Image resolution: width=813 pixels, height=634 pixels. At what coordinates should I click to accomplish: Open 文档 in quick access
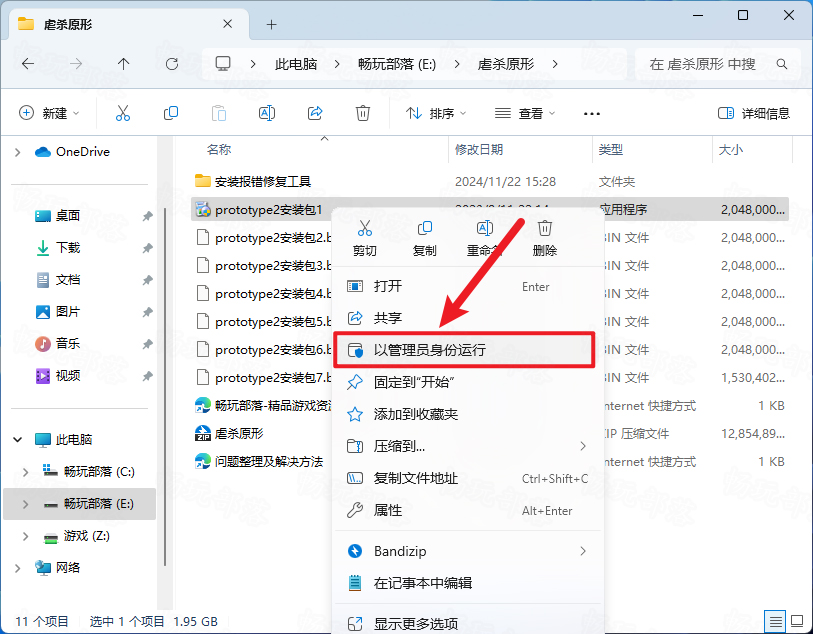68,280
